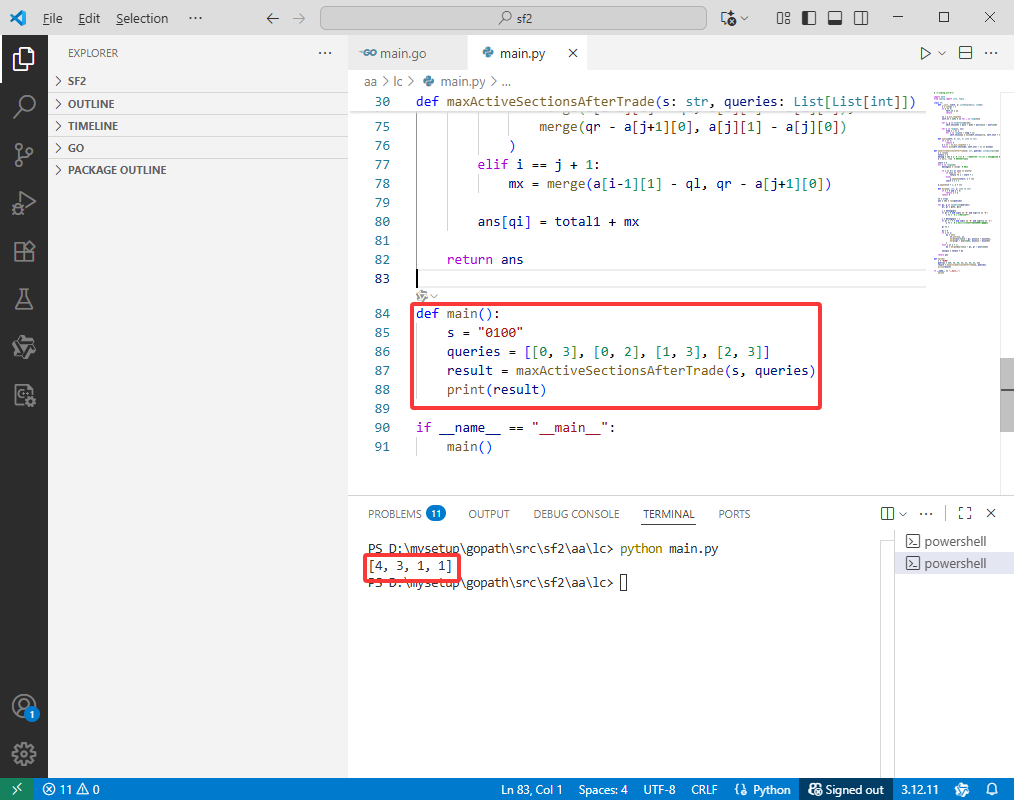This screenshot has height=800, width=1014.
Task: Click the aa breadcrumb segment
Action: (x=370, y=81)
